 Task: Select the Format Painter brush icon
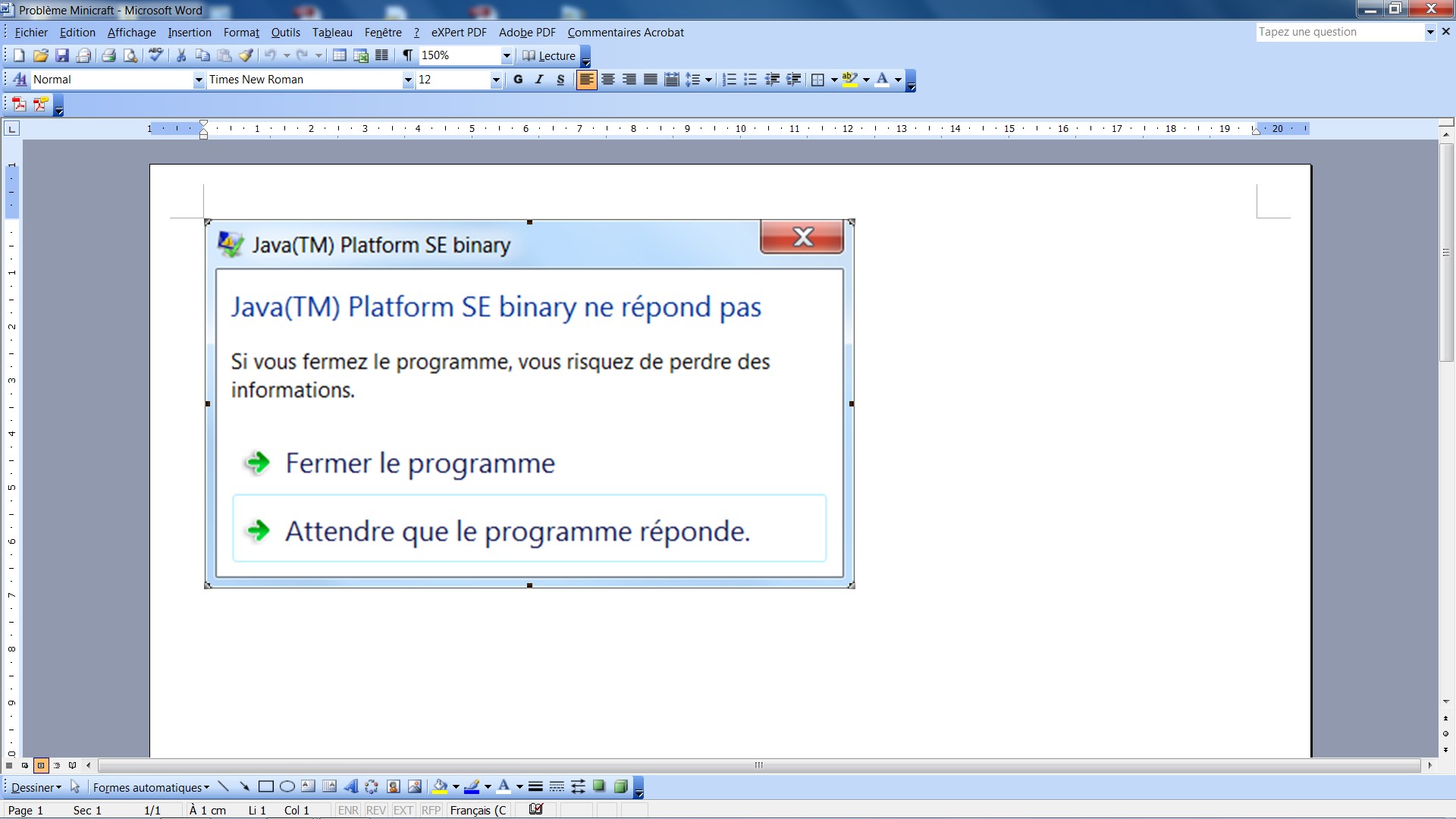(246, 55)
